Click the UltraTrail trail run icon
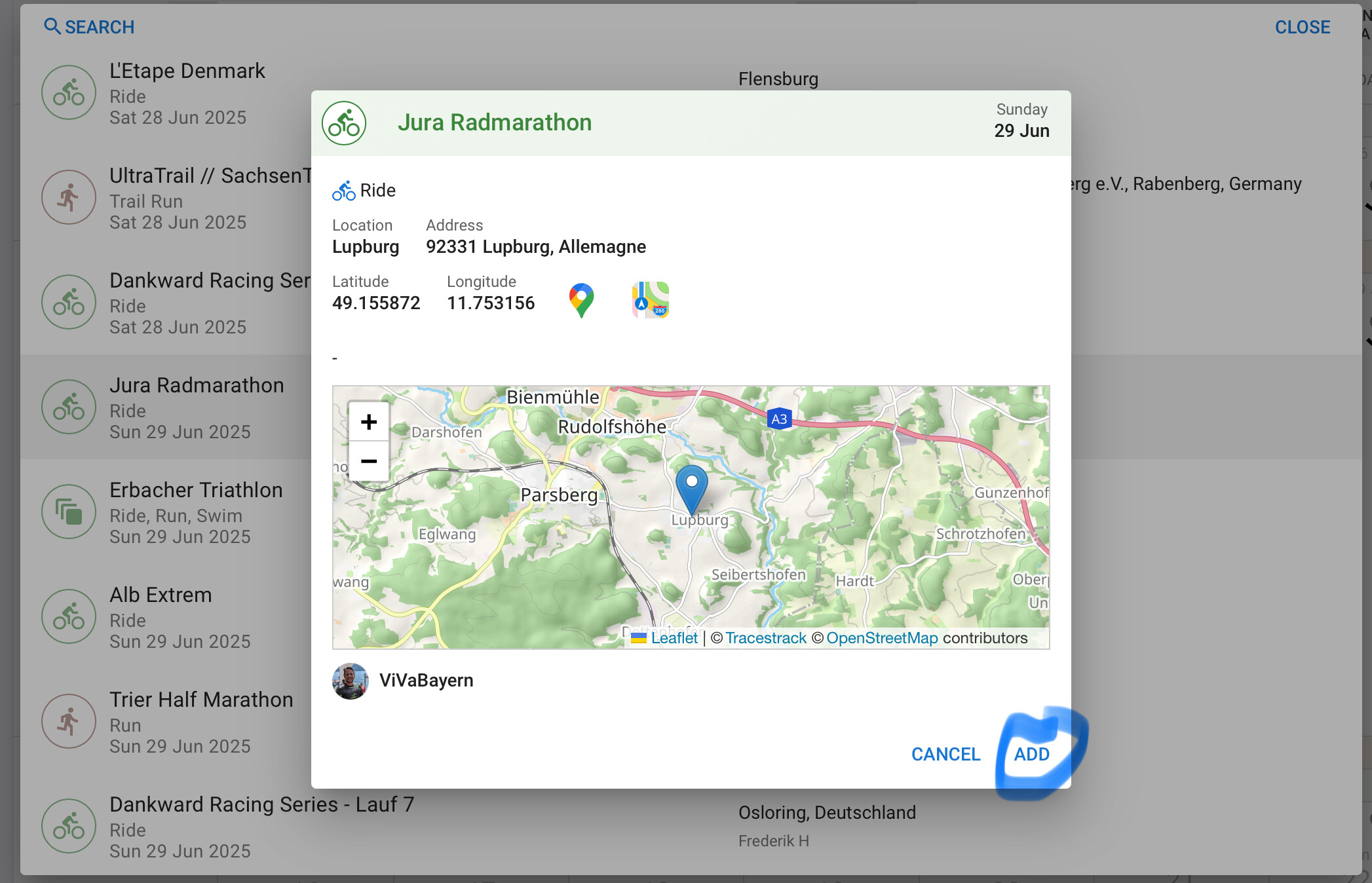The width and height of the screenshot is (1372, 883). 69,197
